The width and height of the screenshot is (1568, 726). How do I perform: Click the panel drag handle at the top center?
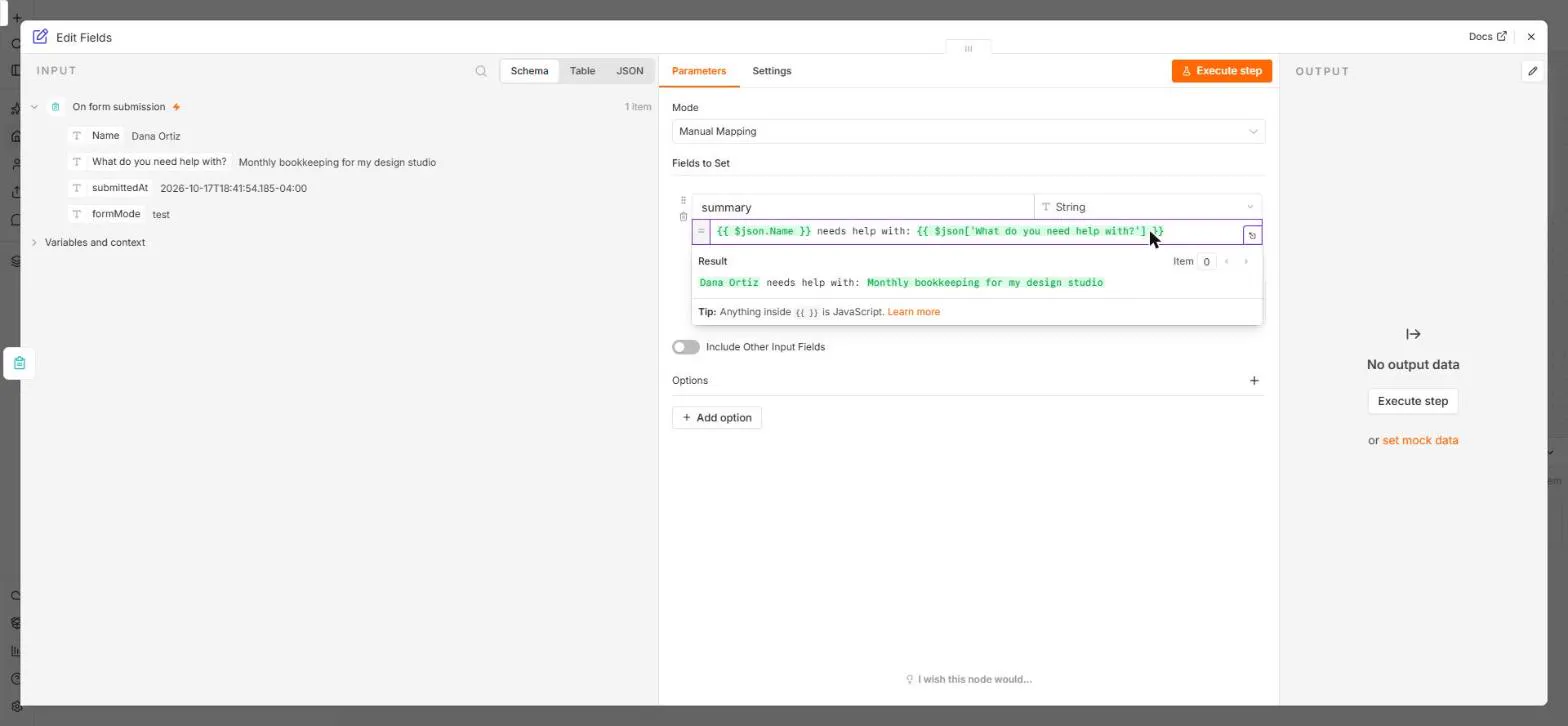968,48
